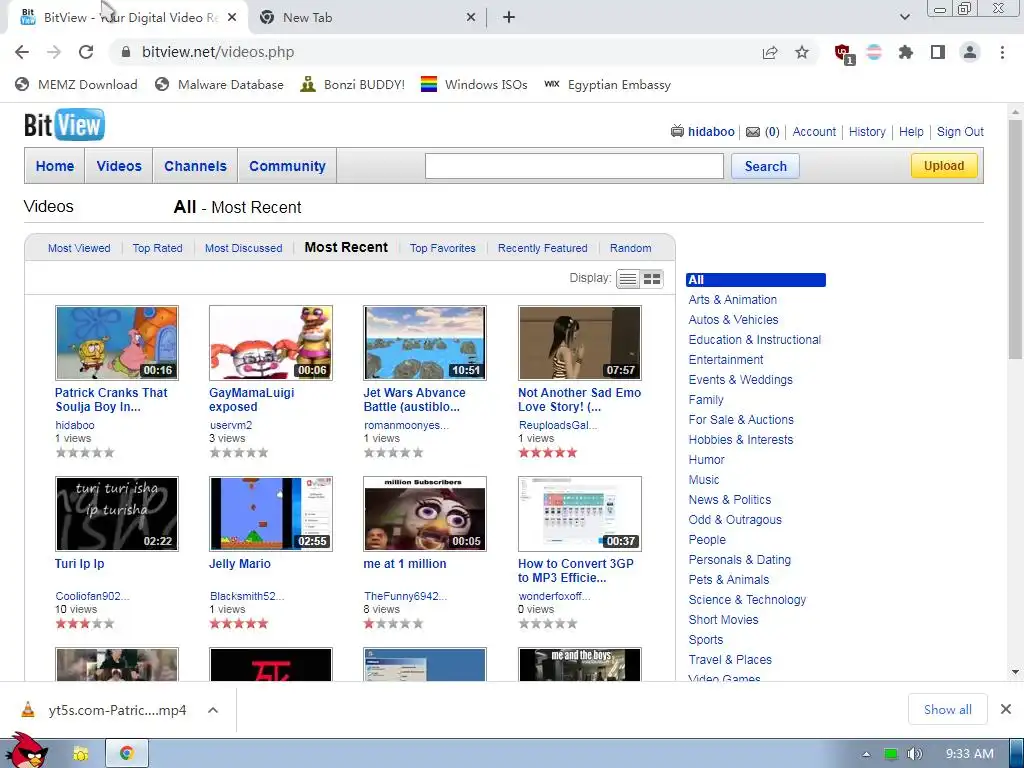Go to the Home menu item
Viewport: 1024px width, 768px height.
[55, 166]
